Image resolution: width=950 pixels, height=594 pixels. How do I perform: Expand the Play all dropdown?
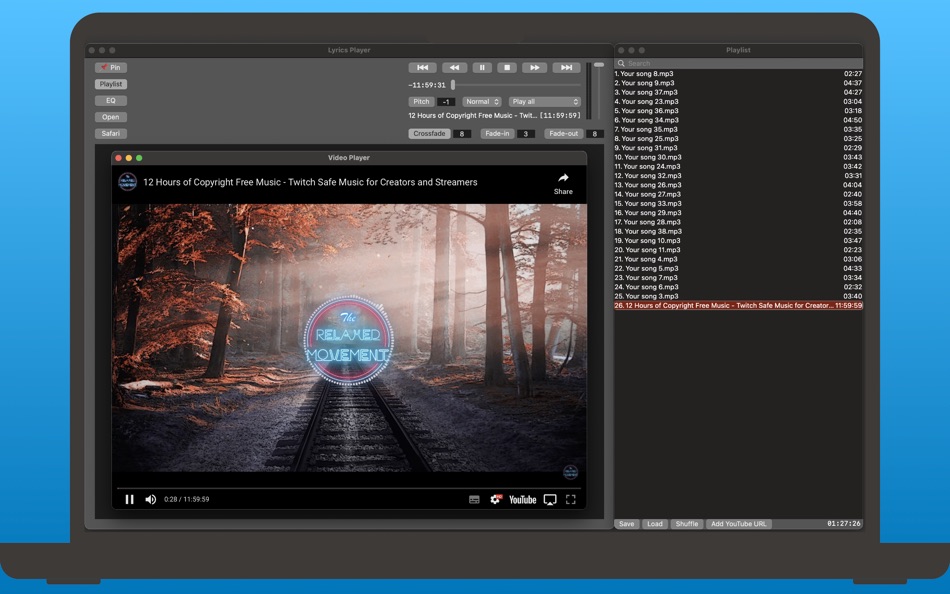[x=544, y=102]
